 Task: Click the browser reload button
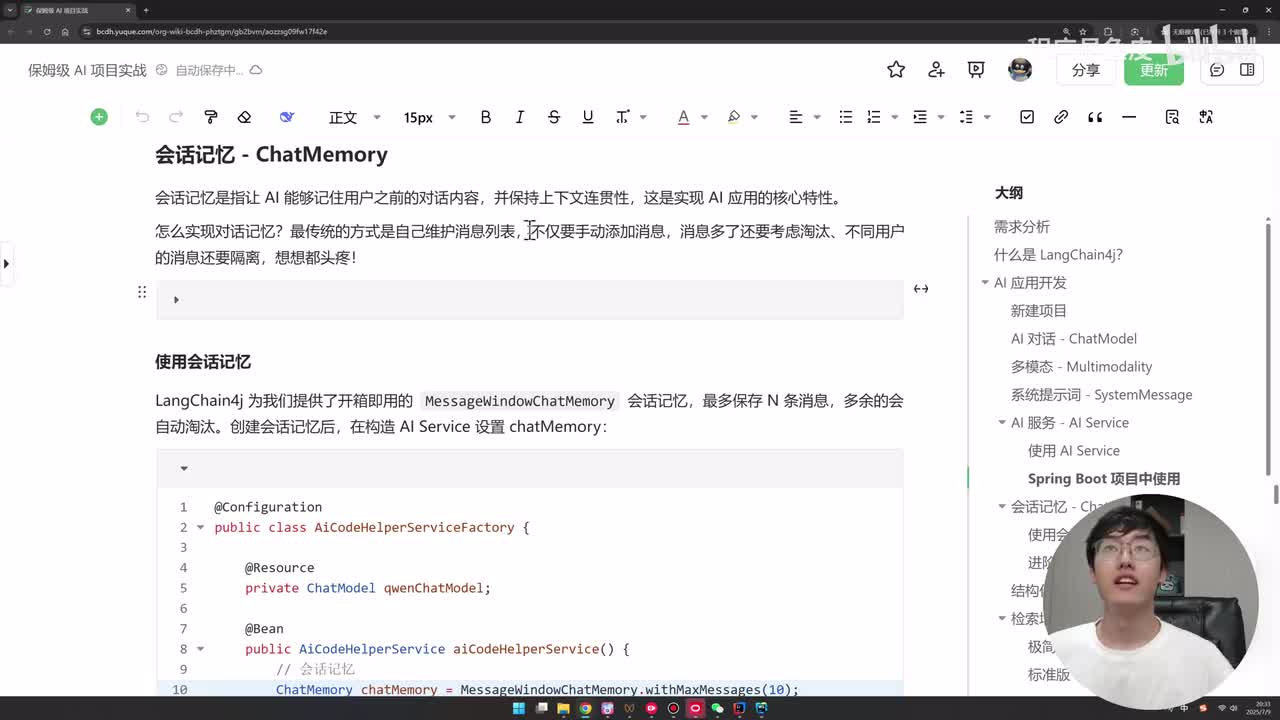click(46, 31)
